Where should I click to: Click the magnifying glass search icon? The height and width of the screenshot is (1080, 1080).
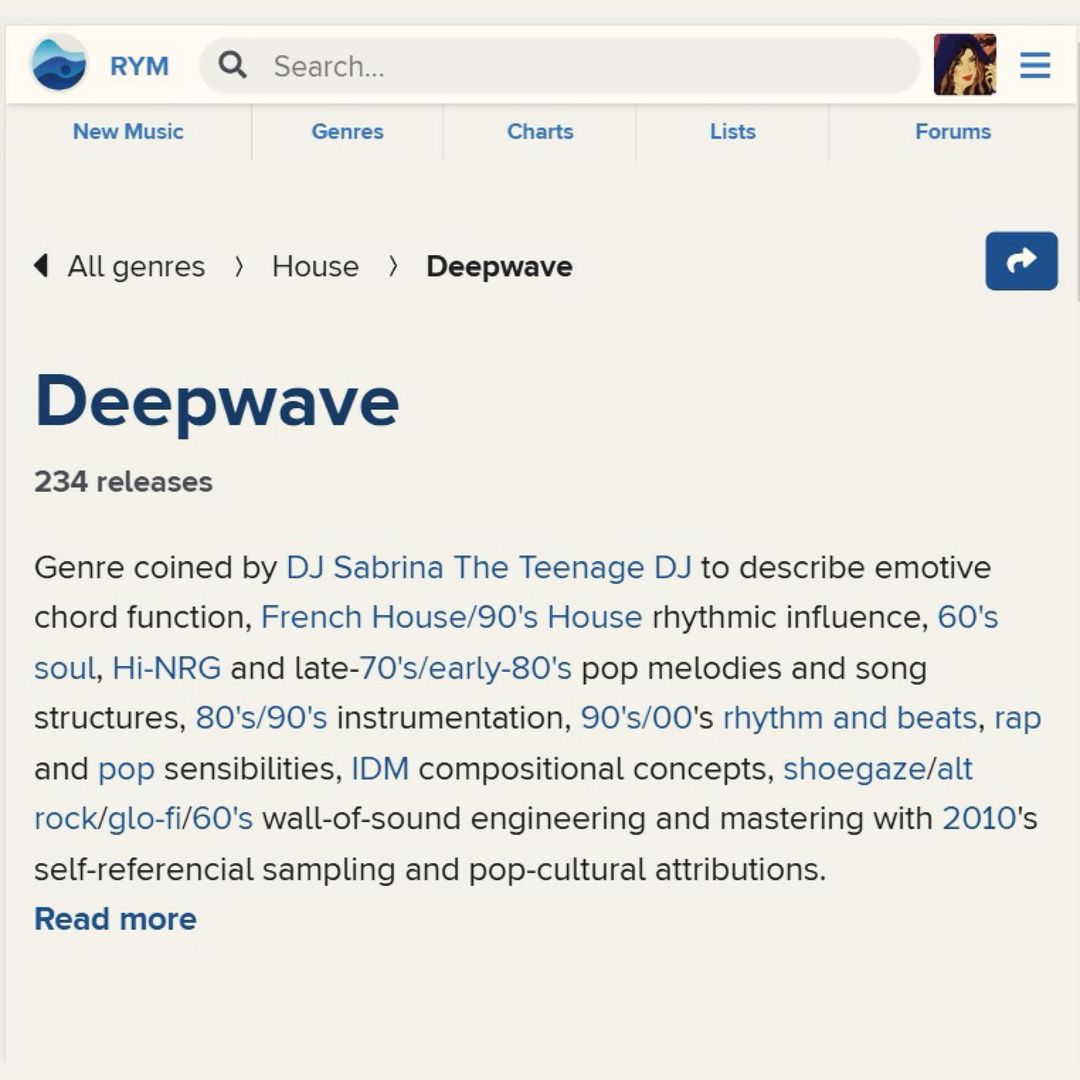(x=232, y=66)
